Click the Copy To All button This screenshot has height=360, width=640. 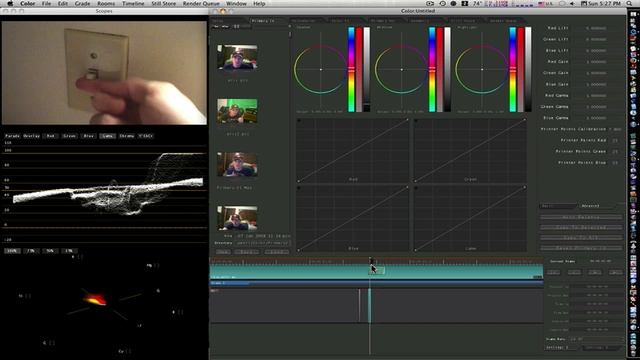click(581, 238)
